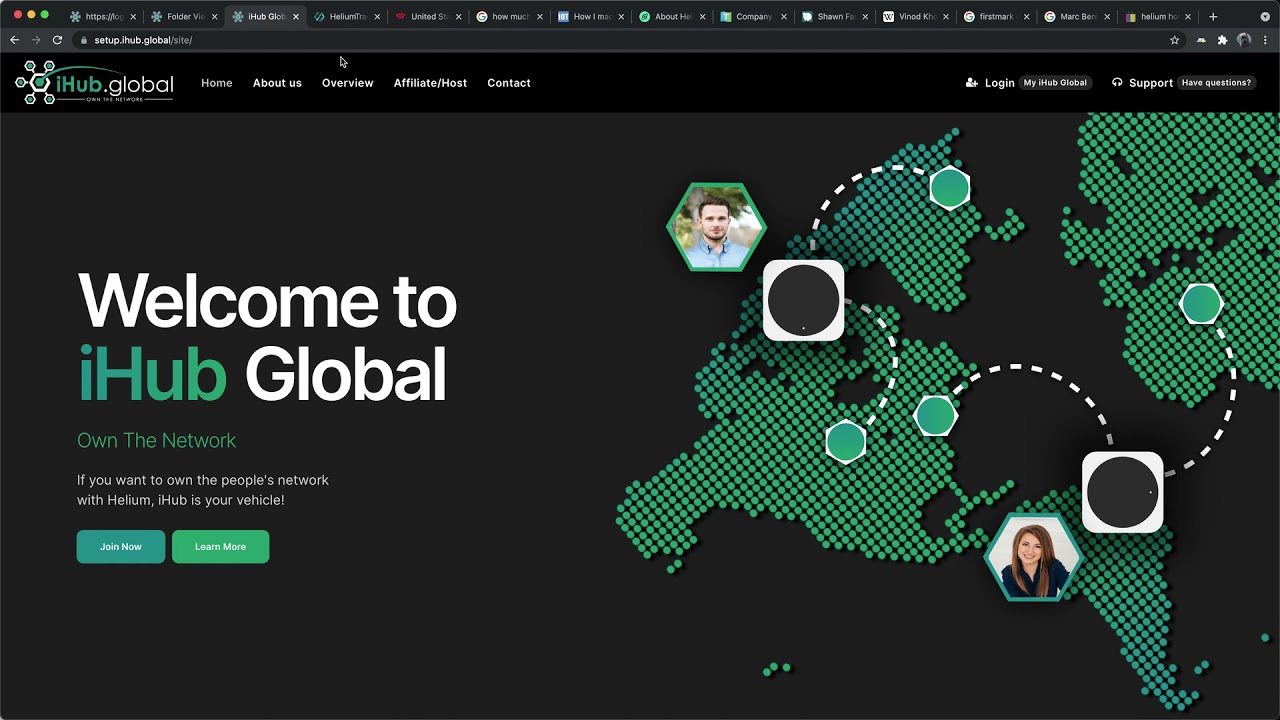1280x720 pixels.
Task: Click the man's hexagon portrait on the map
Action: (x=716, y=227)
